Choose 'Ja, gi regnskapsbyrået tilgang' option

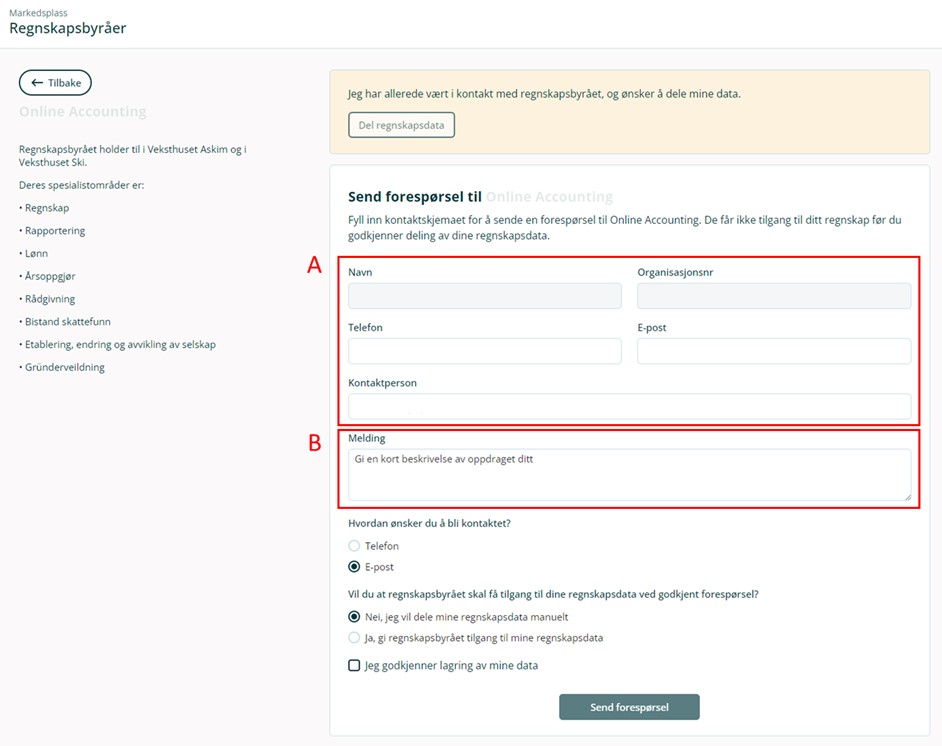(354, 638)
